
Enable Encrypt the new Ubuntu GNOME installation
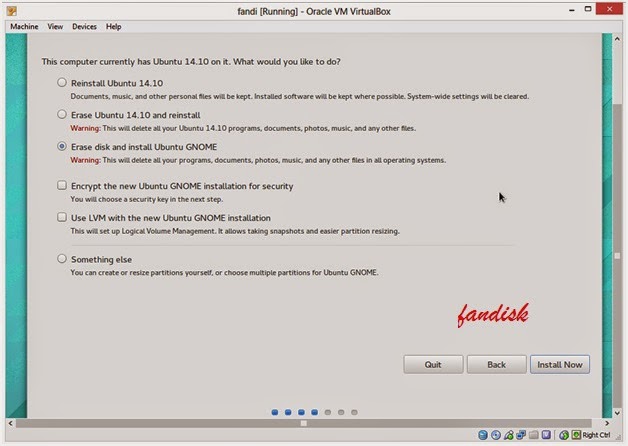[x=62, y=185]
